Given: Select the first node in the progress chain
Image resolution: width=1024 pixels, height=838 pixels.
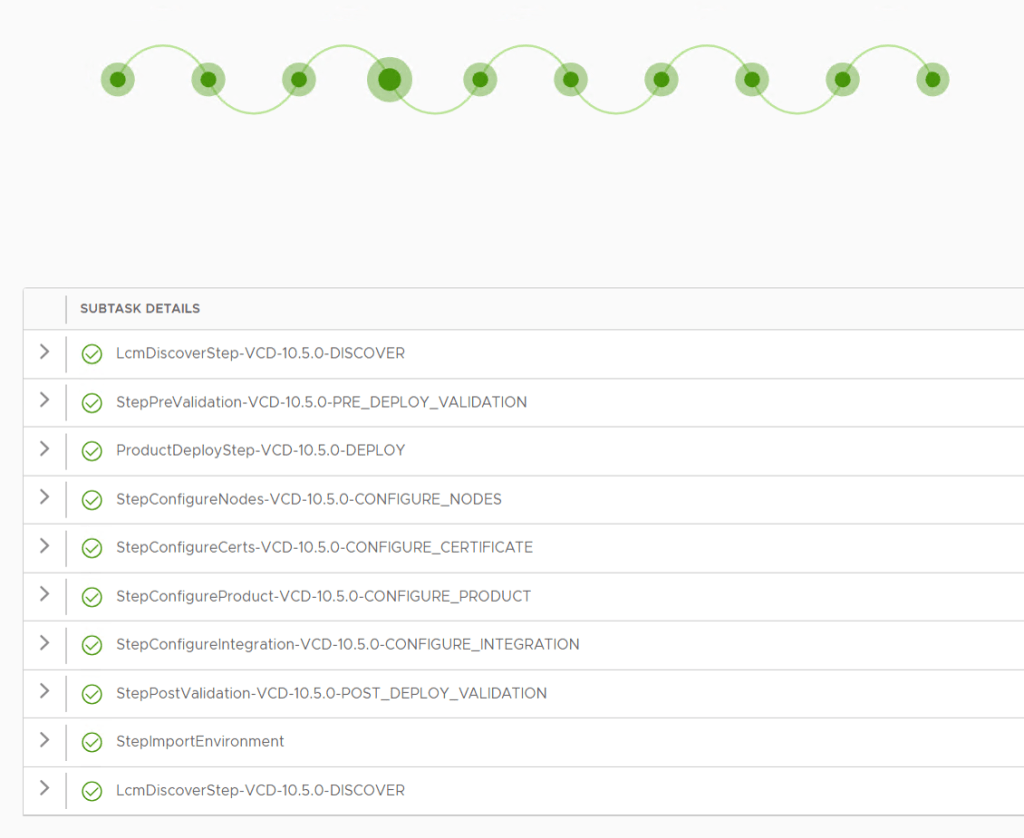Looking at the screenshot, I should tap(118, 79).
